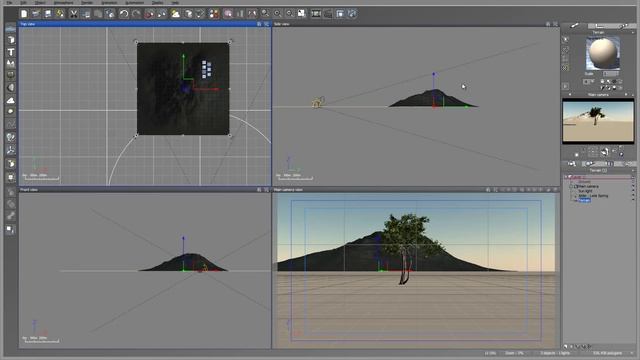Click the Open file icon in the top toolbar
640x360 pixels.
tap(36, 14)
